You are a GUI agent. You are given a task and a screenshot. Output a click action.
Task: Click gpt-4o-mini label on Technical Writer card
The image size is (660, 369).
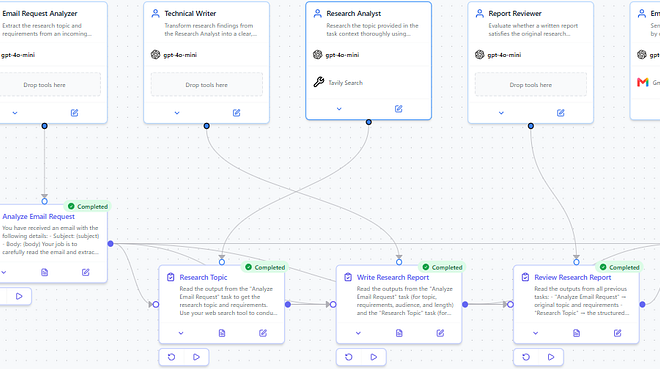point(180,55)
